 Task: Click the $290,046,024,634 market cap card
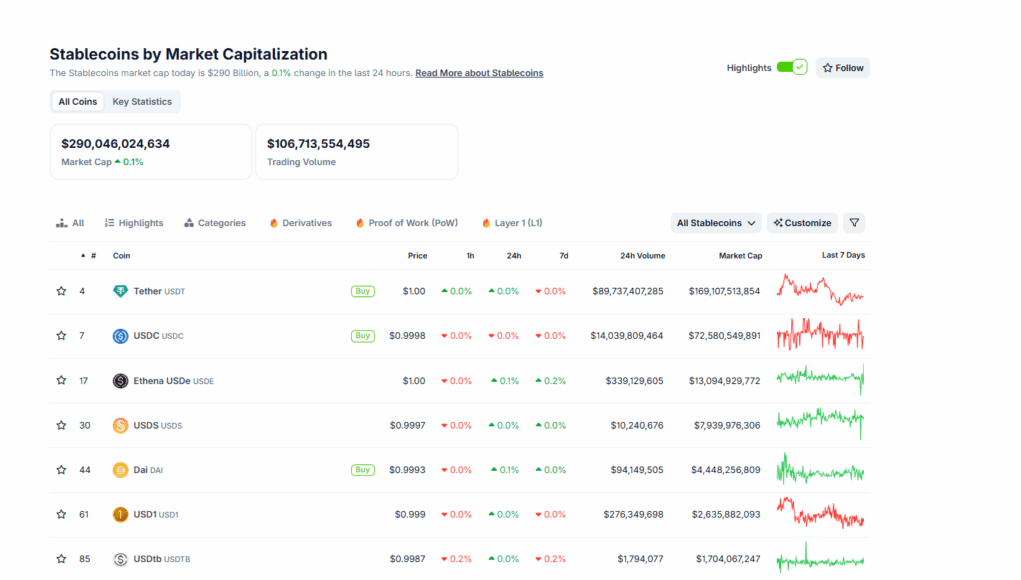click(x=151, y=152)
